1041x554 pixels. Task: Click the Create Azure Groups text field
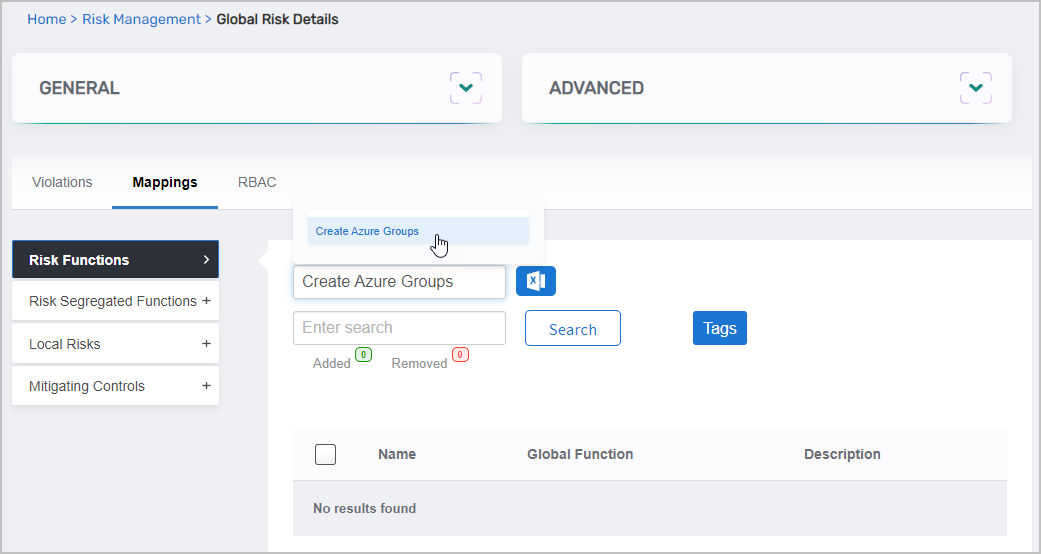[x=399, y=282]
